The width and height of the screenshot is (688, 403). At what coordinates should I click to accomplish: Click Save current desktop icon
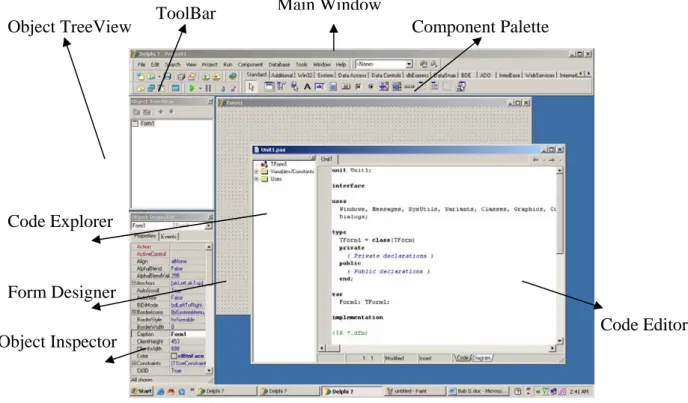click(423, 64)
